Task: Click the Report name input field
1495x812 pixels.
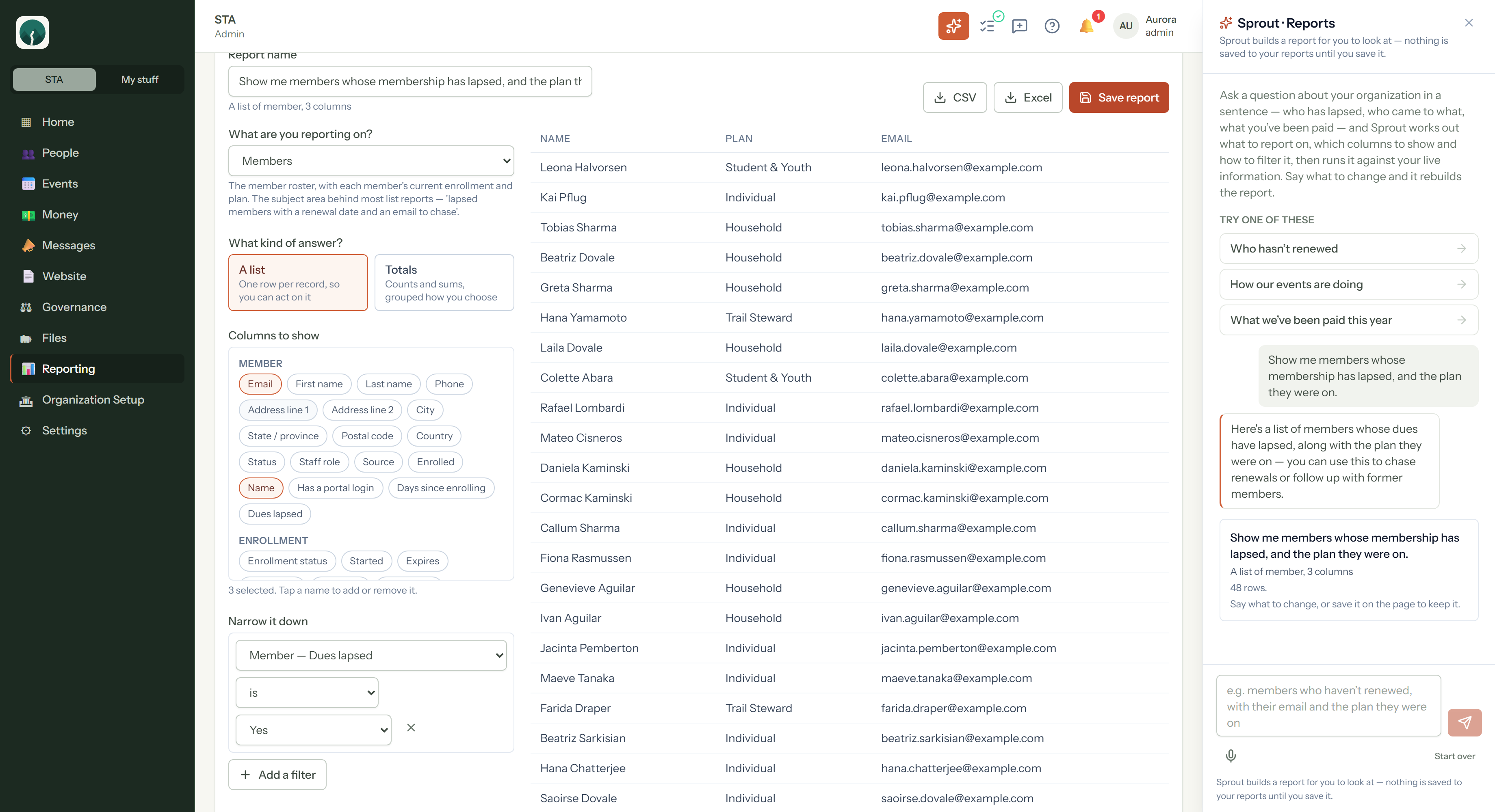Action: (410, 81)
